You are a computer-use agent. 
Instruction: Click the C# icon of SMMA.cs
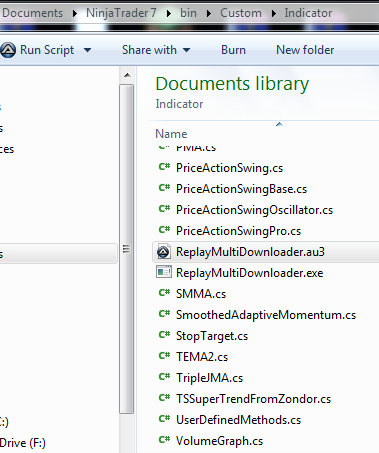click(164, 293)
